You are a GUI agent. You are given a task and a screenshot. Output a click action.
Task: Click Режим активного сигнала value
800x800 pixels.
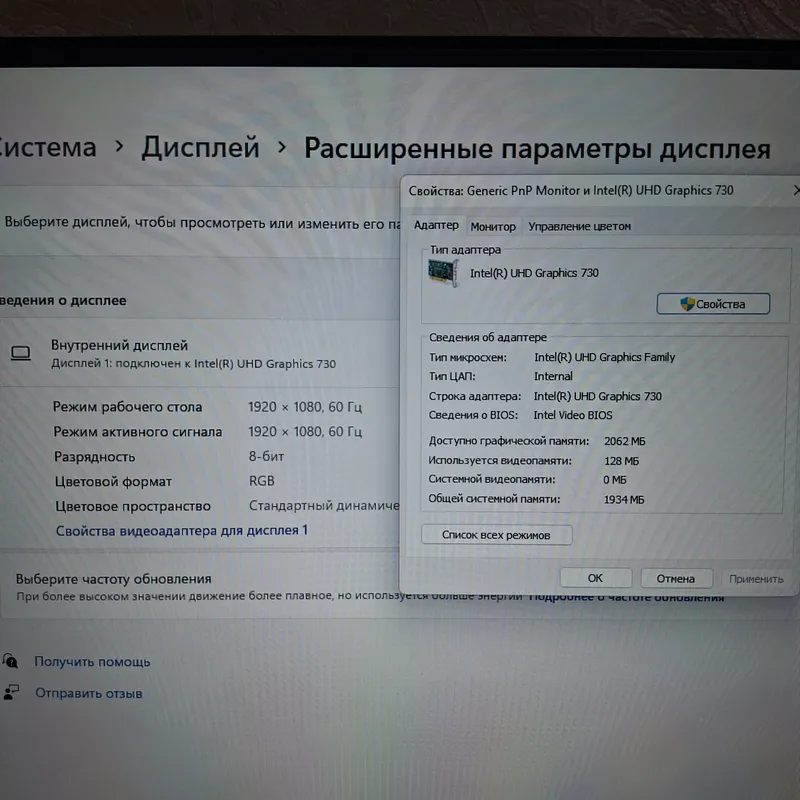pyautogui.click(x=305, y=432)
